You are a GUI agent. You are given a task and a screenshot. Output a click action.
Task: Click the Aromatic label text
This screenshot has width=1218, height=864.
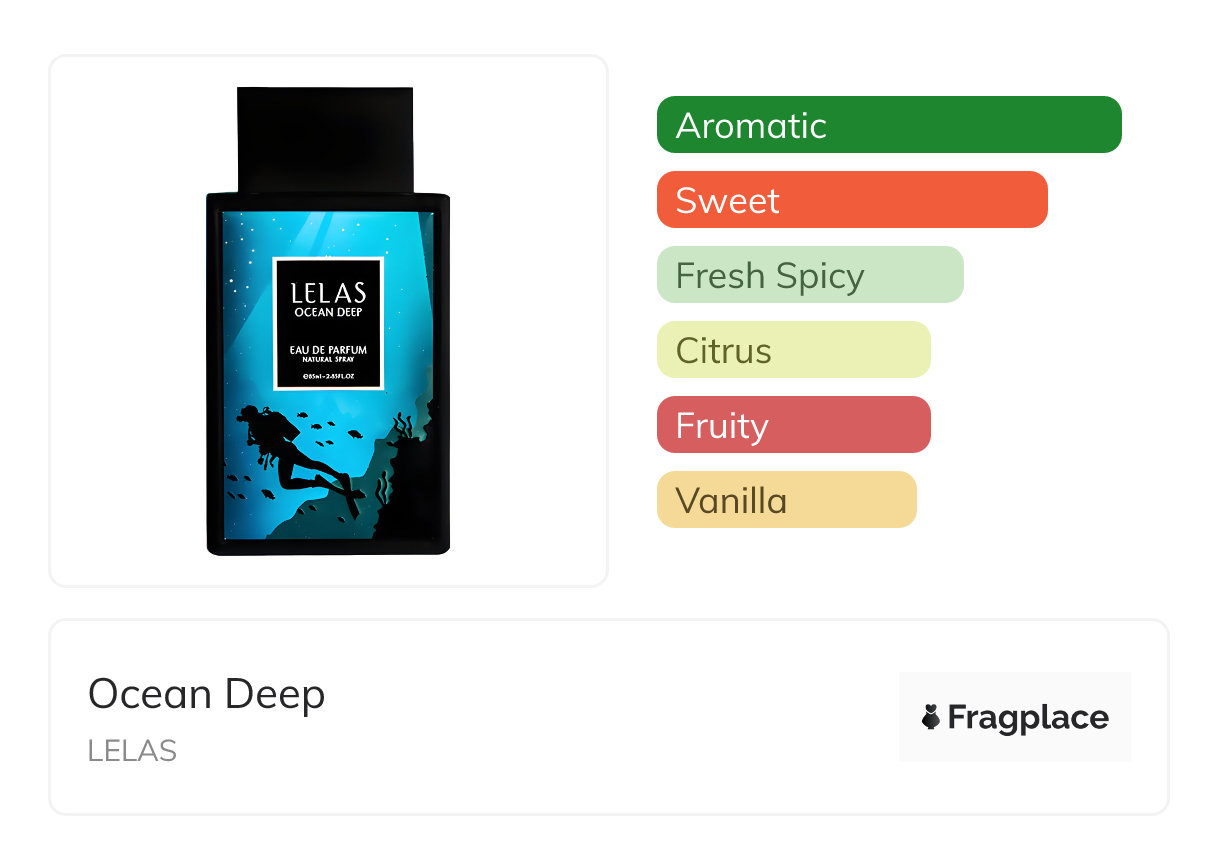coord(751,125)
